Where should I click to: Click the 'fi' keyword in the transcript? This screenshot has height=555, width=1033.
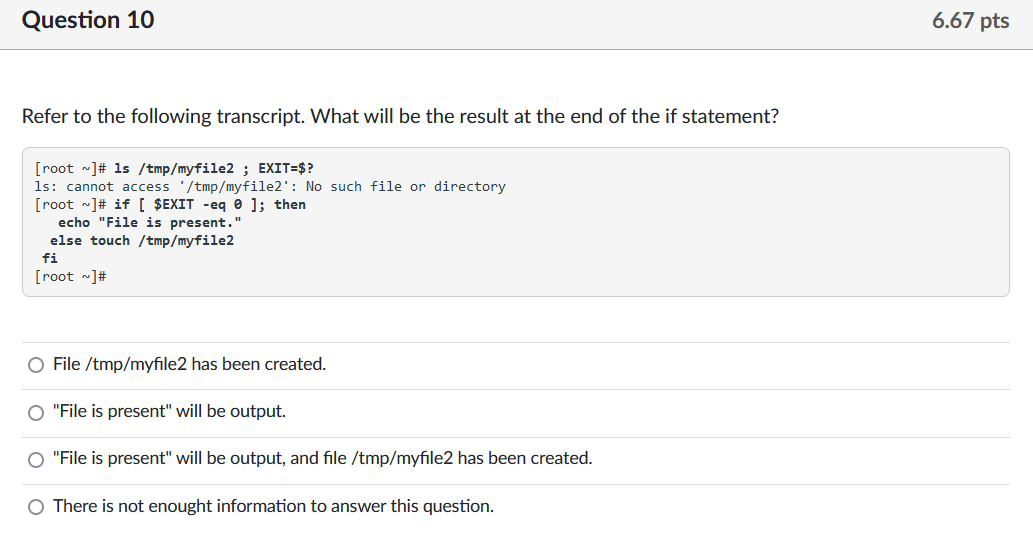(x=50, y=258)
